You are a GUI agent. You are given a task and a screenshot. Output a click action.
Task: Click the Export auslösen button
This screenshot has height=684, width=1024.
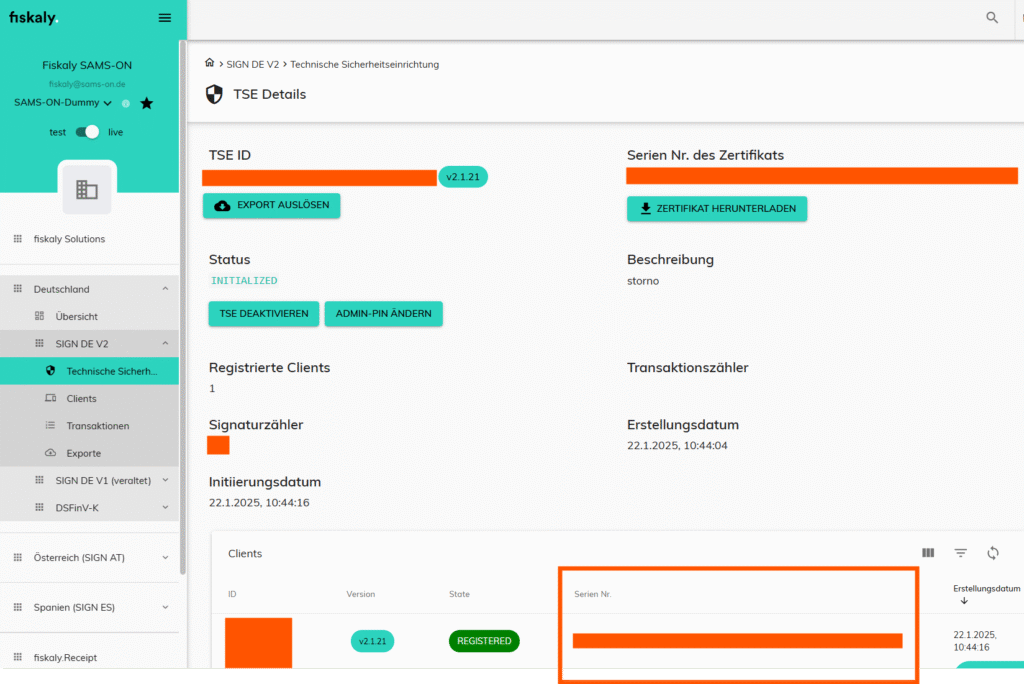pos(272,205)
